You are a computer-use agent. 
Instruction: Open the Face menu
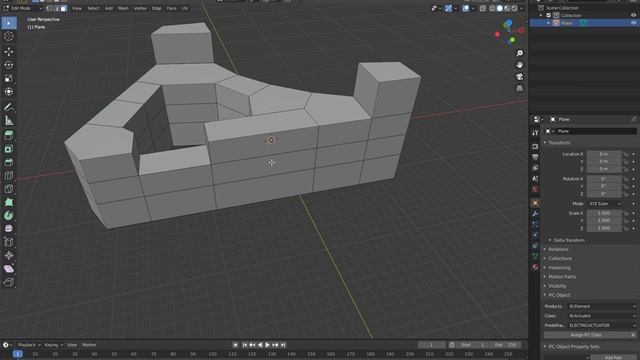pos(171,8)
